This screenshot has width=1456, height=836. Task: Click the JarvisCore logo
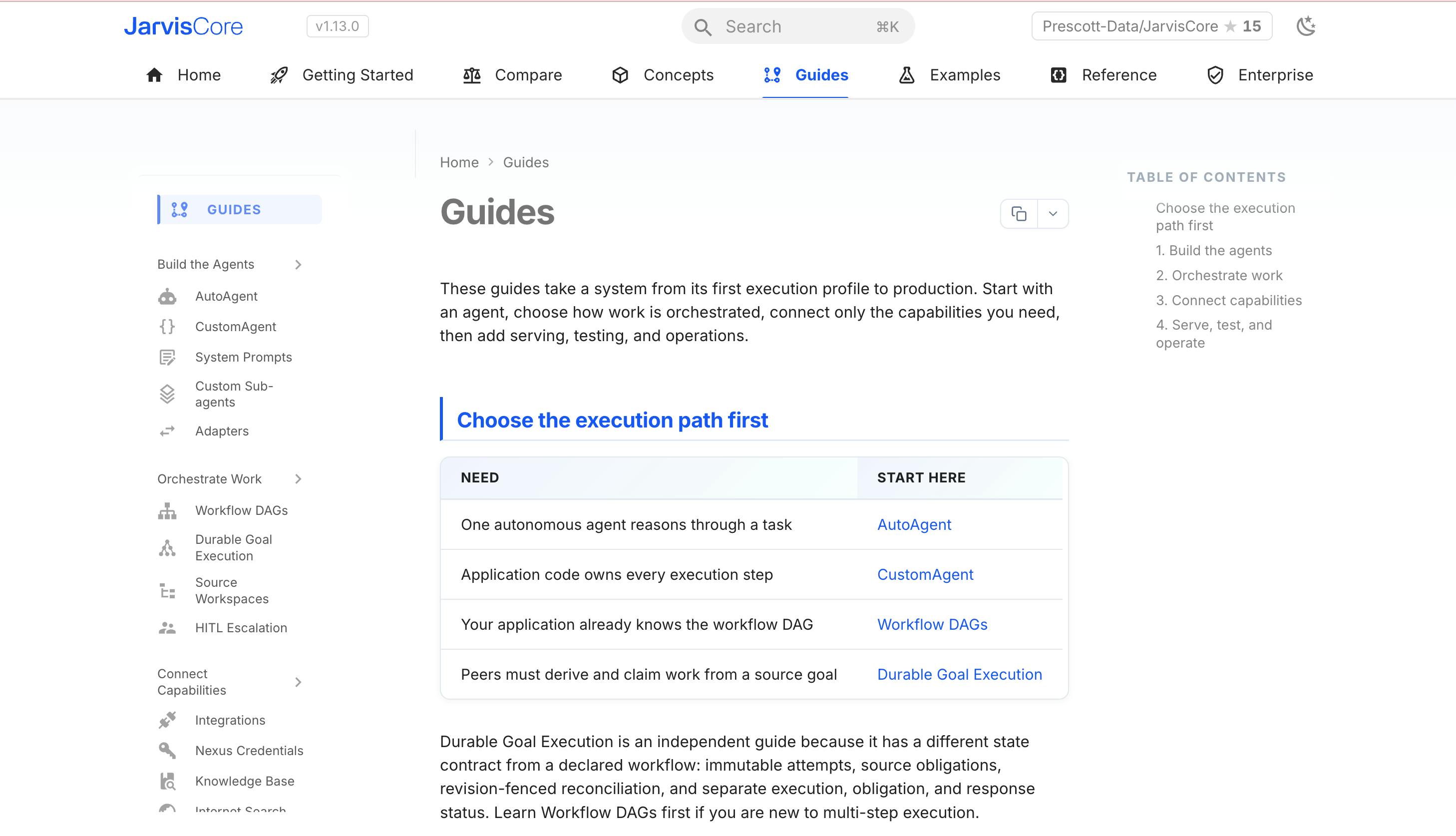point(184,26)
